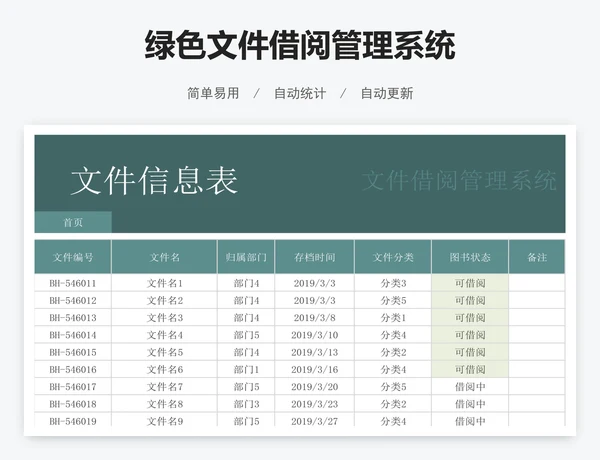Select 分类1 in the BH-546013 row
This screenshot has height=460, width=600.
(x=393, y=318)
